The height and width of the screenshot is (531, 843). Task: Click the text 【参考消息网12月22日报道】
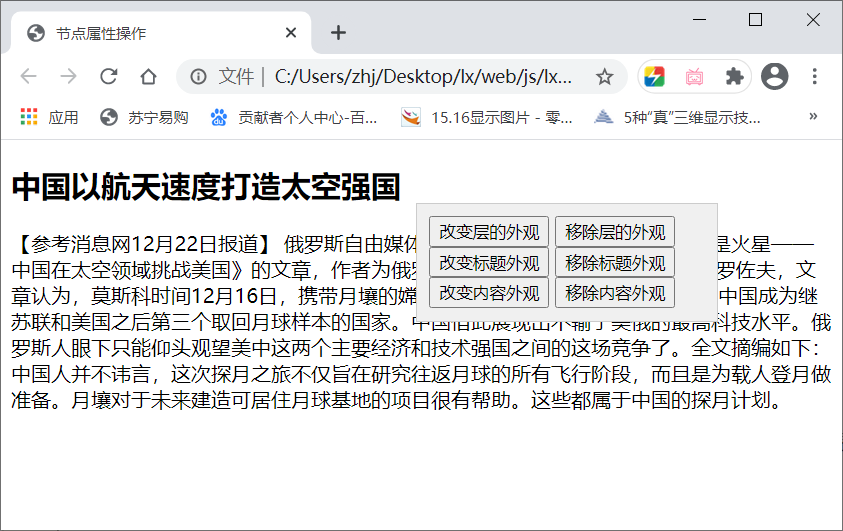click(x=144, y=245)
